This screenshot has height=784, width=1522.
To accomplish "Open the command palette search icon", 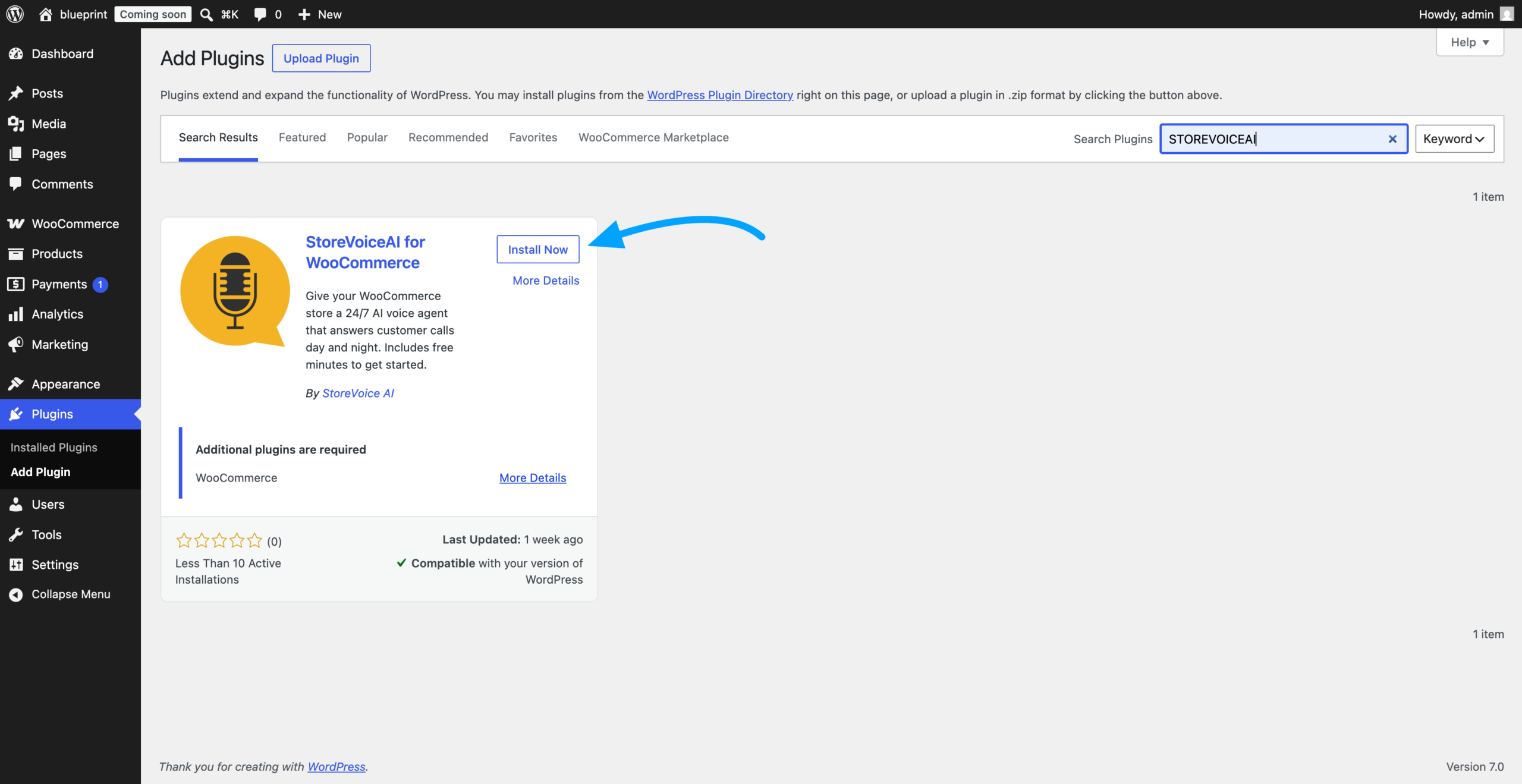I will coord(206,14).
